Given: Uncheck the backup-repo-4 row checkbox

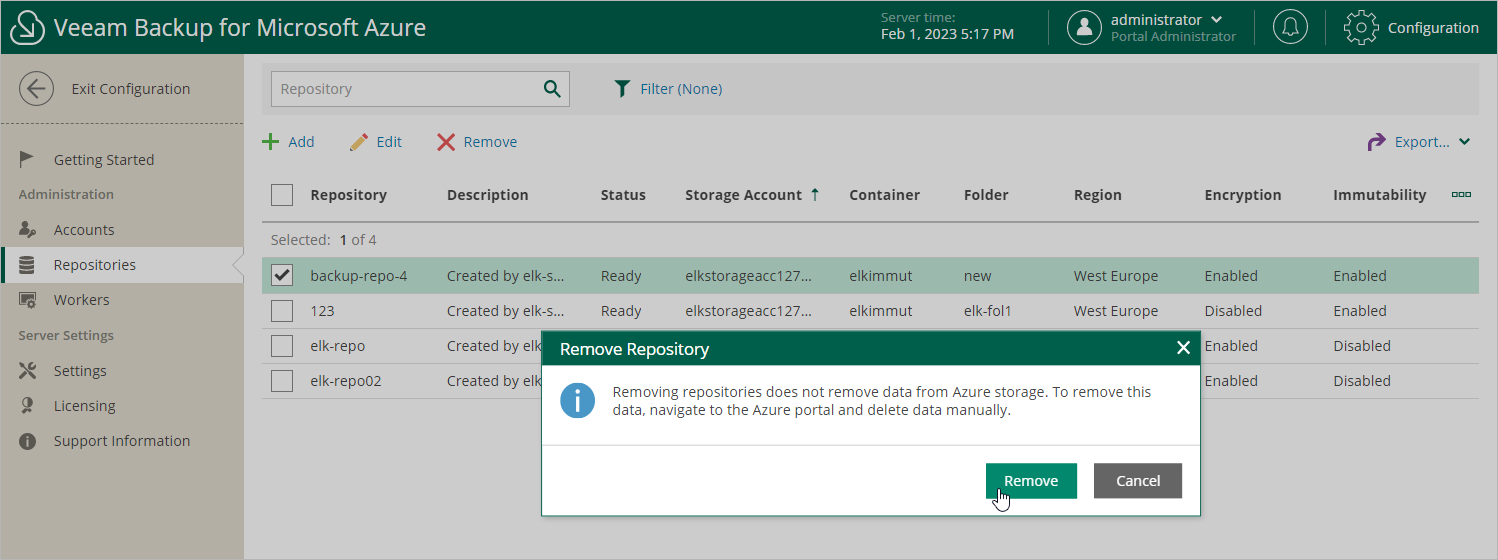Looking at the screenshot, I should 282,276.
